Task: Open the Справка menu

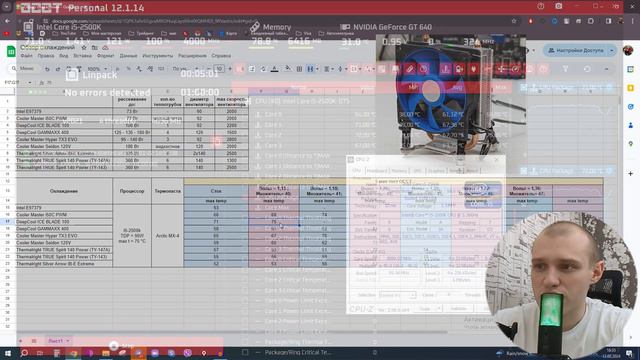Action: click(x=221, y=56)
